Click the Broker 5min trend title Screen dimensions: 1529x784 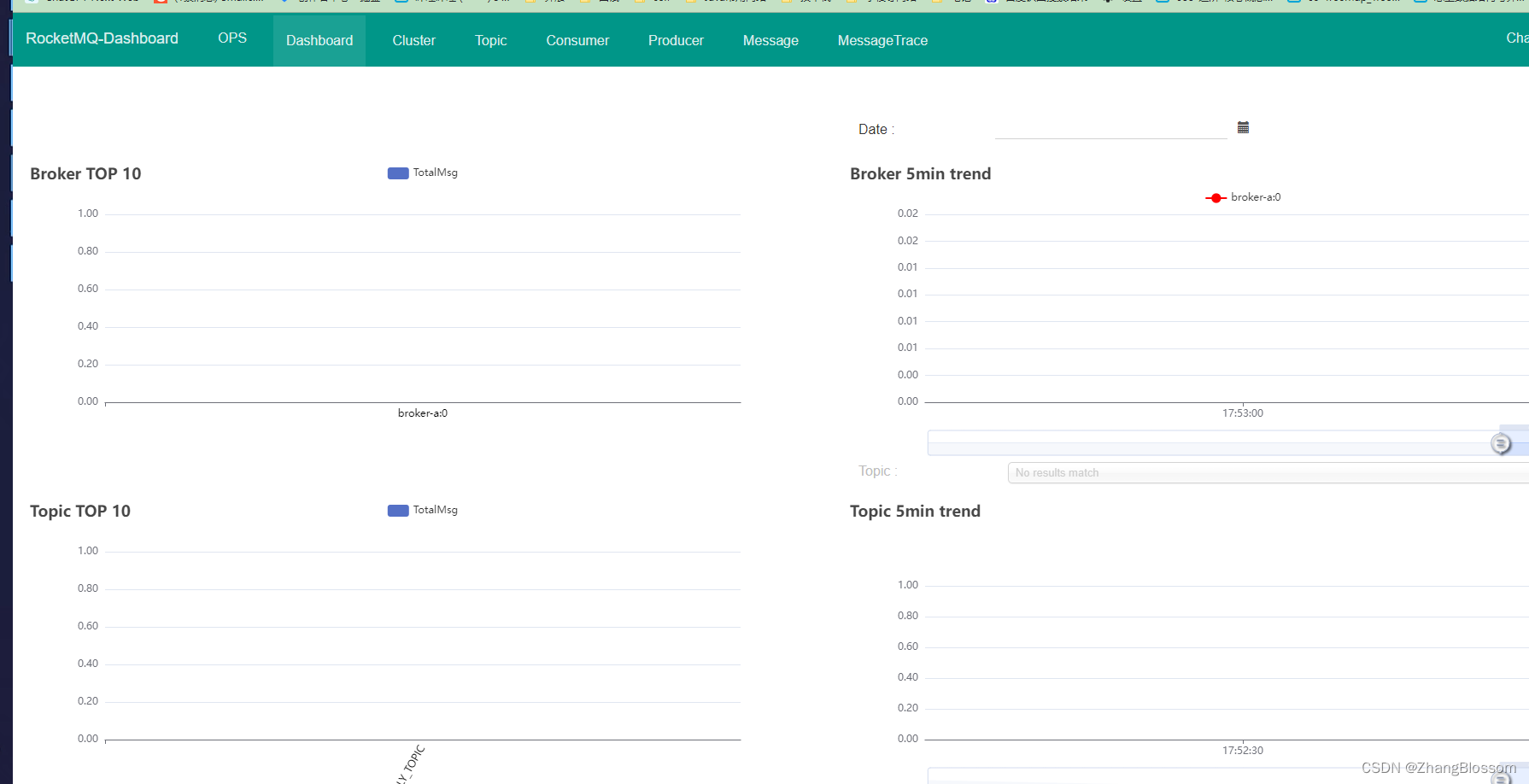click(920, 173)
